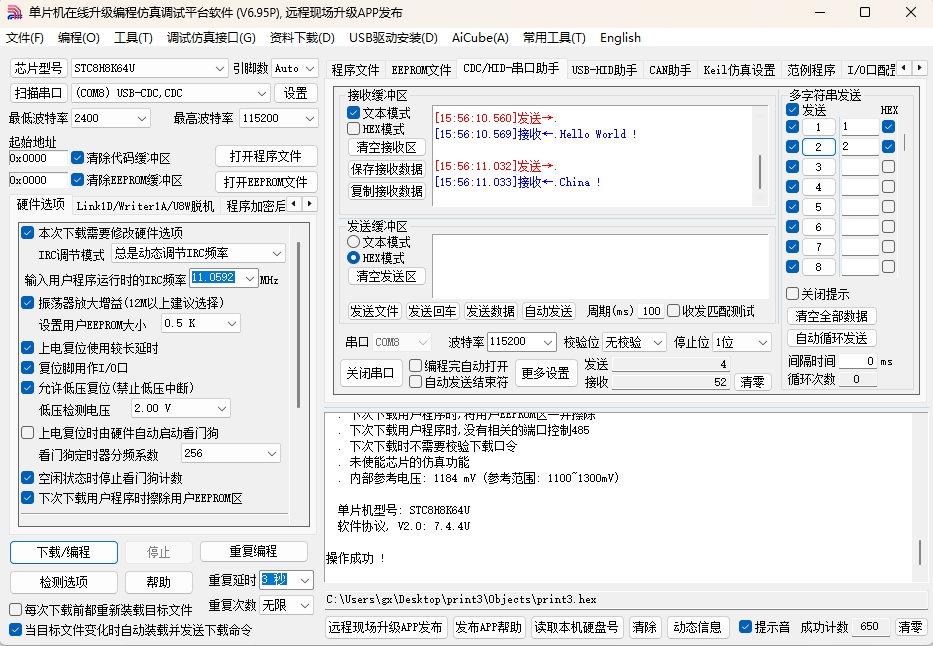Click the app icon in the title bar
The image size is (933, 646).
pyautogui.click(x=13, y=12)
